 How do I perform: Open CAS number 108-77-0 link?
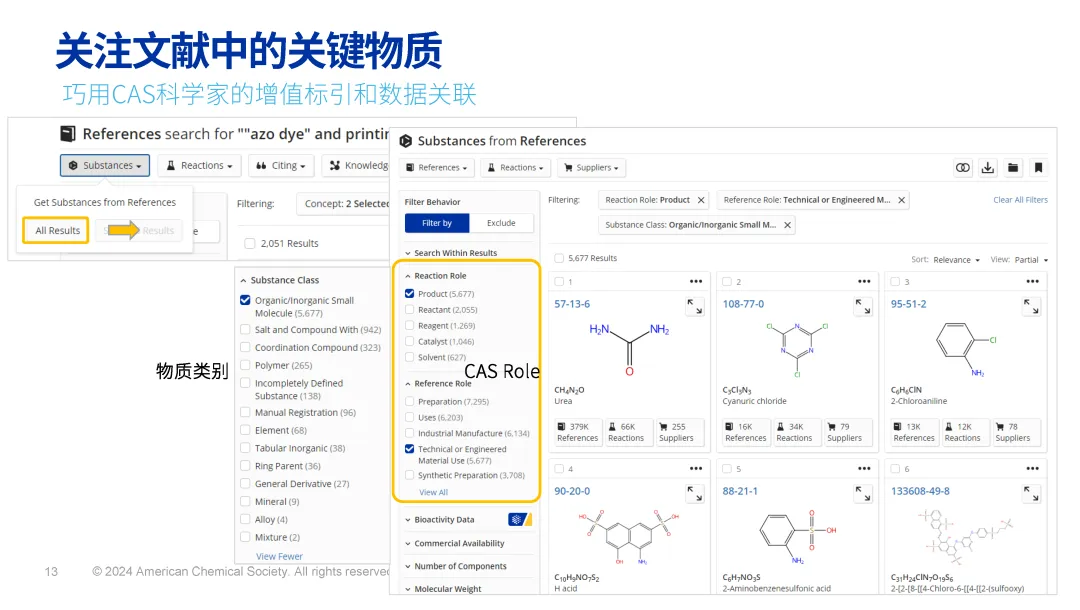click(x=743, y=304)
